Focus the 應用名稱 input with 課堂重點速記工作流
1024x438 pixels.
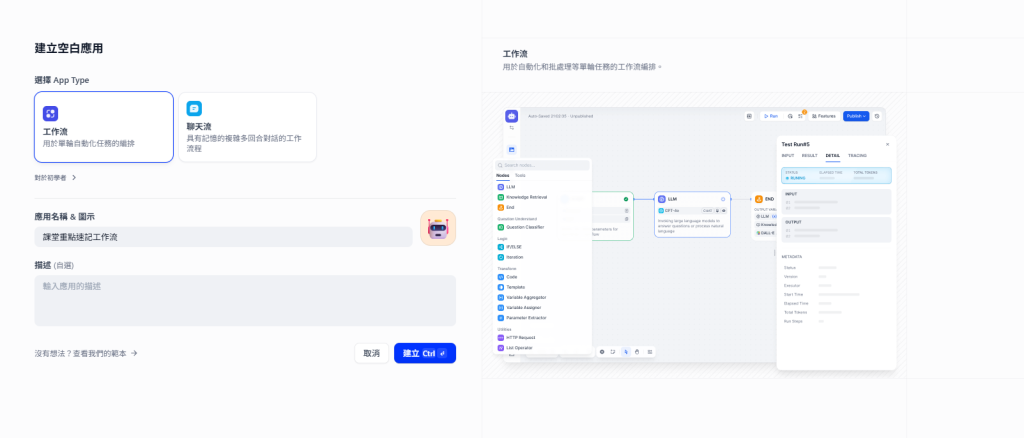223,237
